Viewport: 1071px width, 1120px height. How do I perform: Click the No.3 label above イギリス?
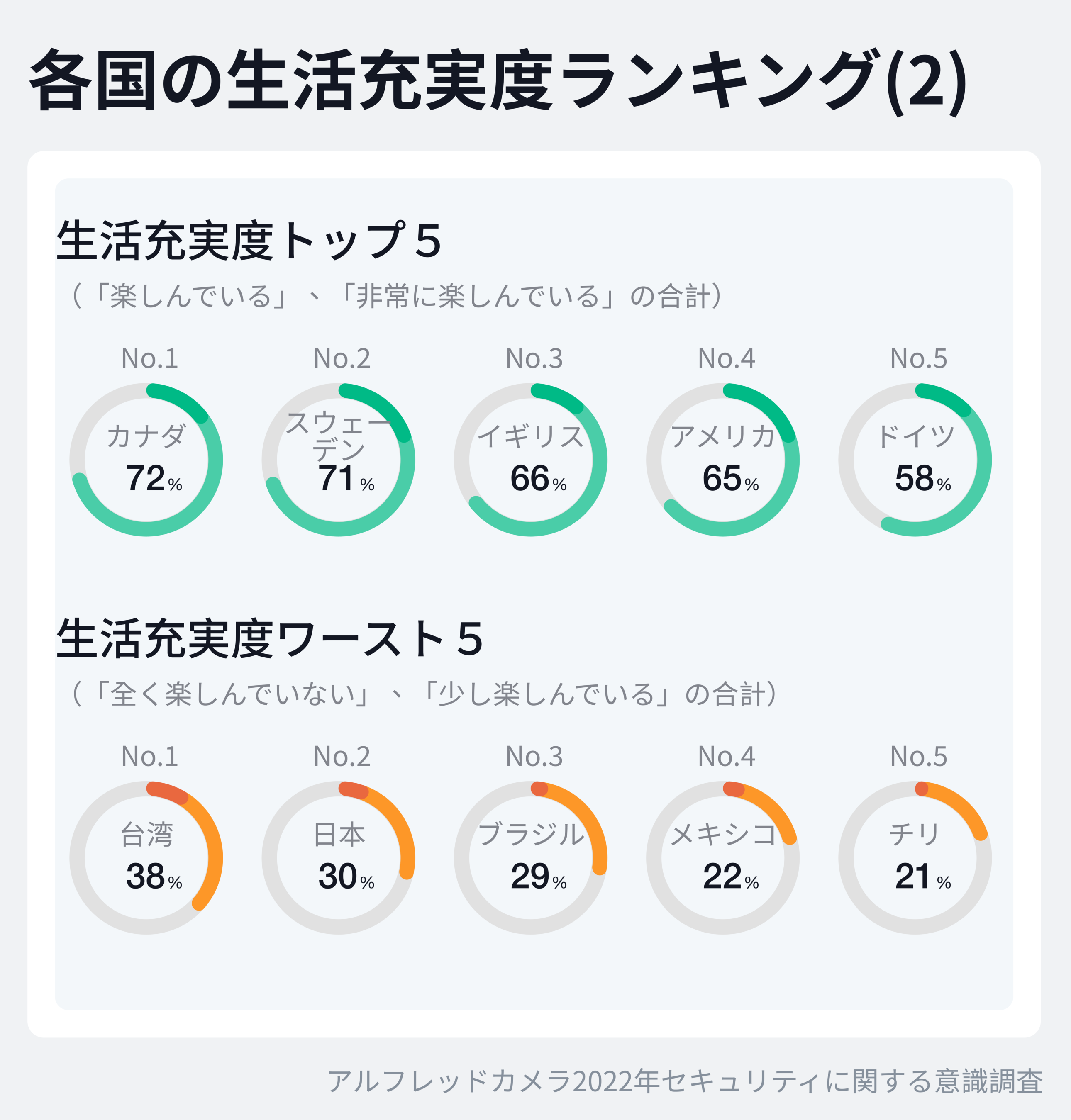[x=534, y=358]
